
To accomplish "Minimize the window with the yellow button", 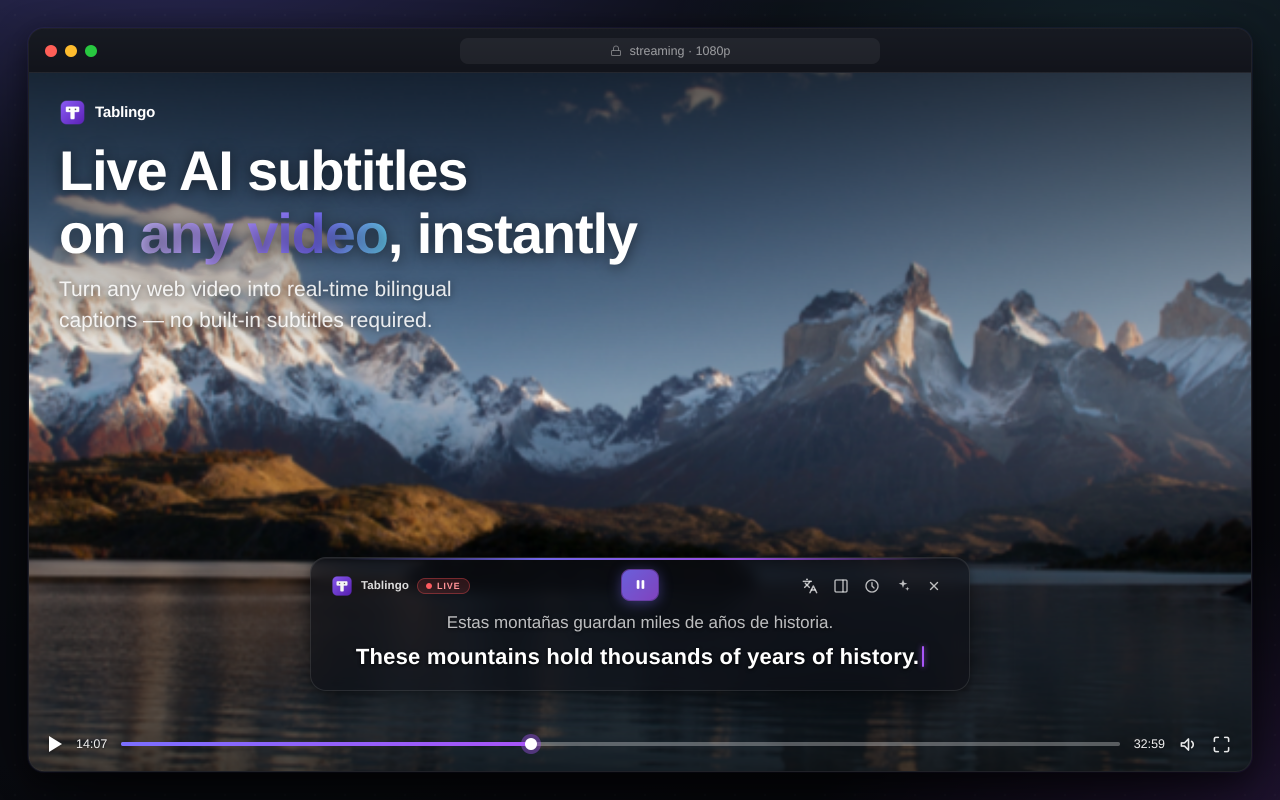I will pos(71,51).
